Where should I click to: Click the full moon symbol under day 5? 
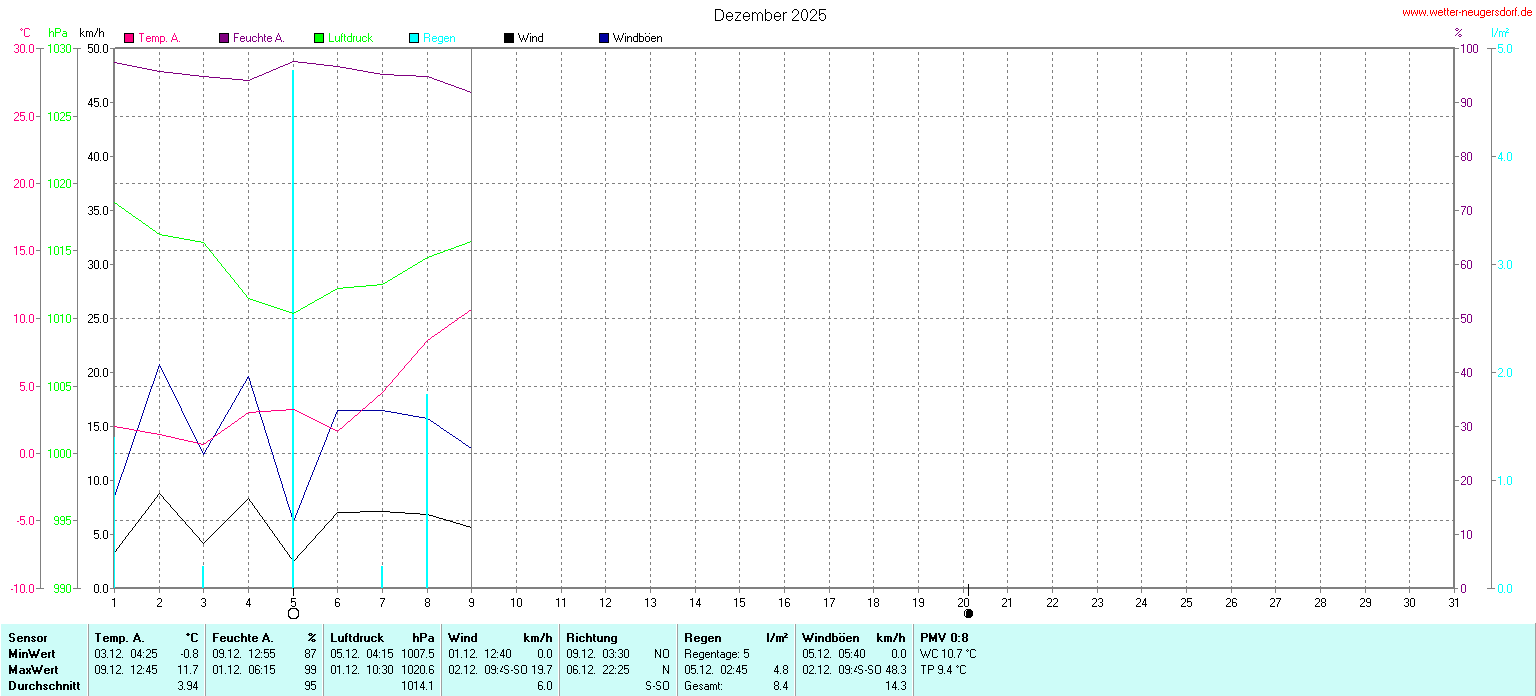click(293, 613)
